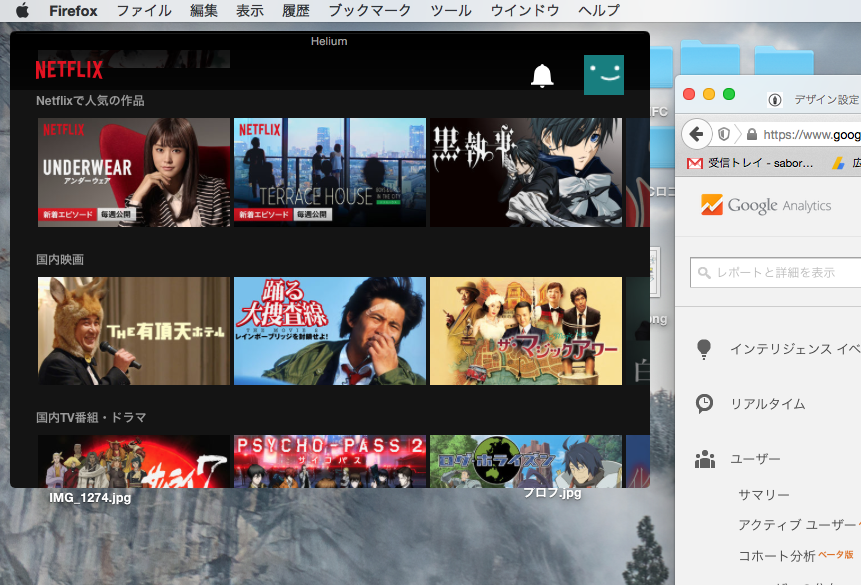
Task: Open the ツール menu
Action: point(451,10)
